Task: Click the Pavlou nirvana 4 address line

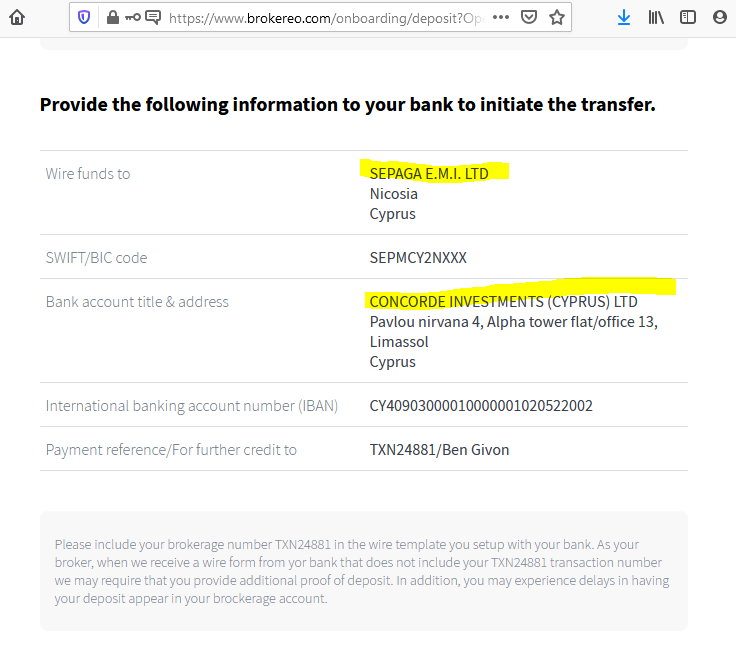Action: [x=514, y=322]
